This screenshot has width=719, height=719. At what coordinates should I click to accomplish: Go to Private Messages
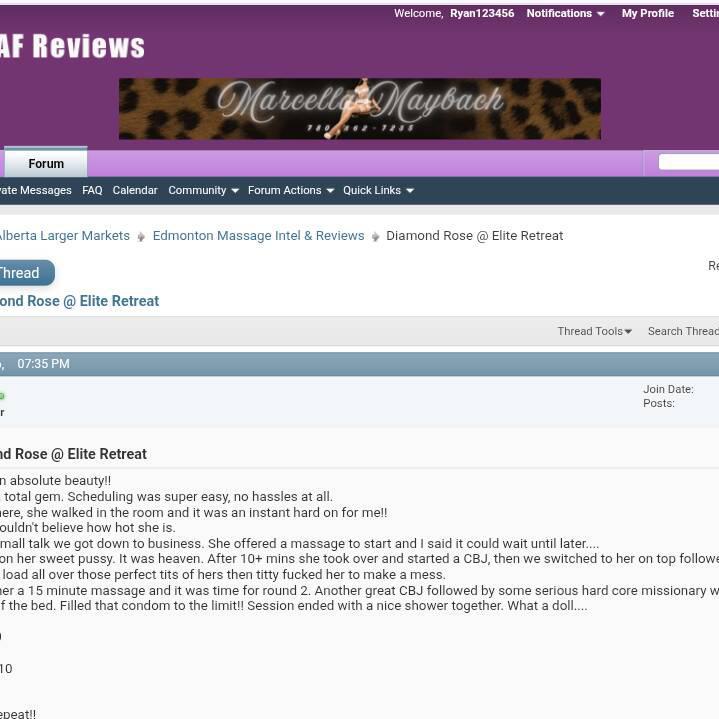click(x=34, y=190)
